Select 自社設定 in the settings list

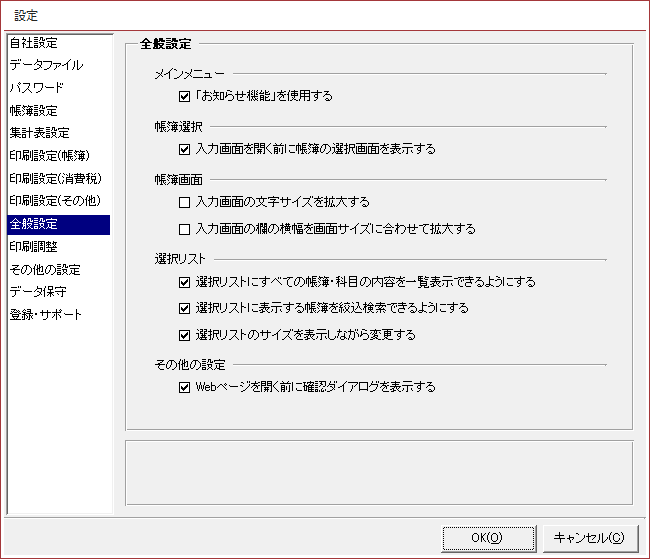[34, 43]
